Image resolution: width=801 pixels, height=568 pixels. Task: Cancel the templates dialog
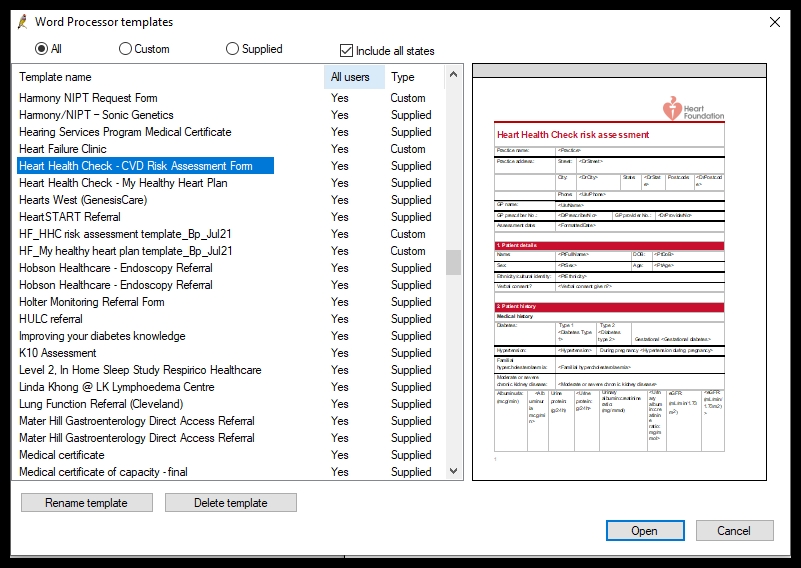(x=734, y=531)
